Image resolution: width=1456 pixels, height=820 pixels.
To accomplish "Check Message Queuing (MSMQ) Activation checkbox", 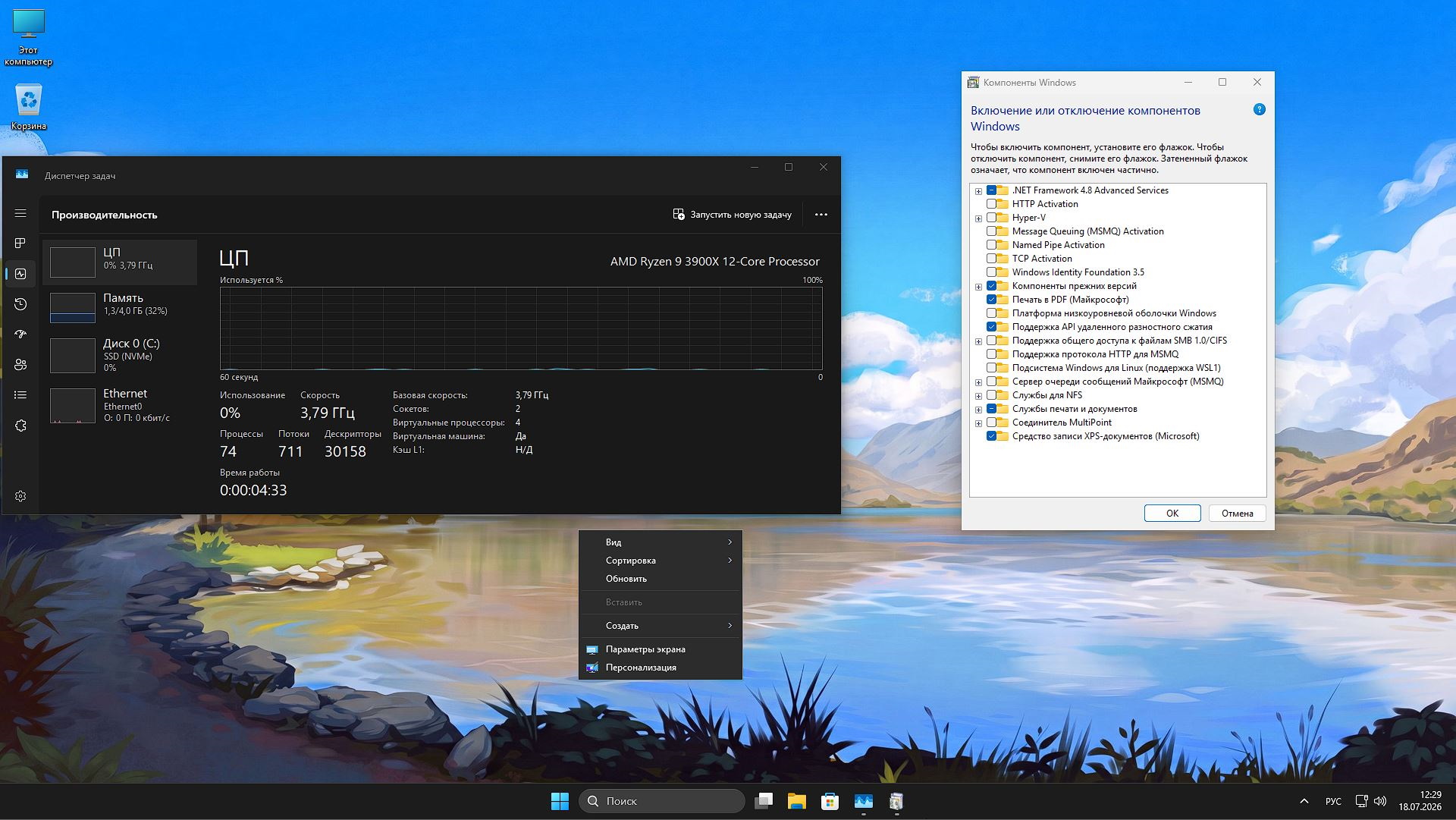I will coord(992,231).
